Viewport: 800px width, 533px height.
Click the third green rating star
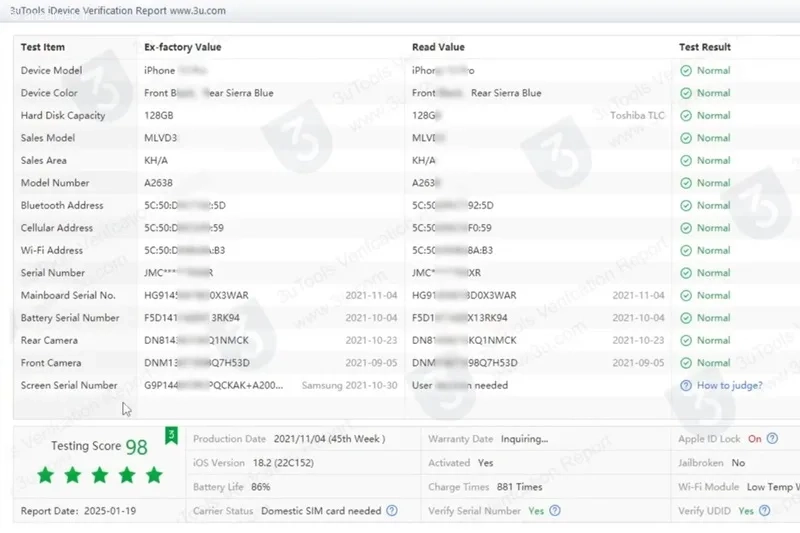(x=99, y=475)
